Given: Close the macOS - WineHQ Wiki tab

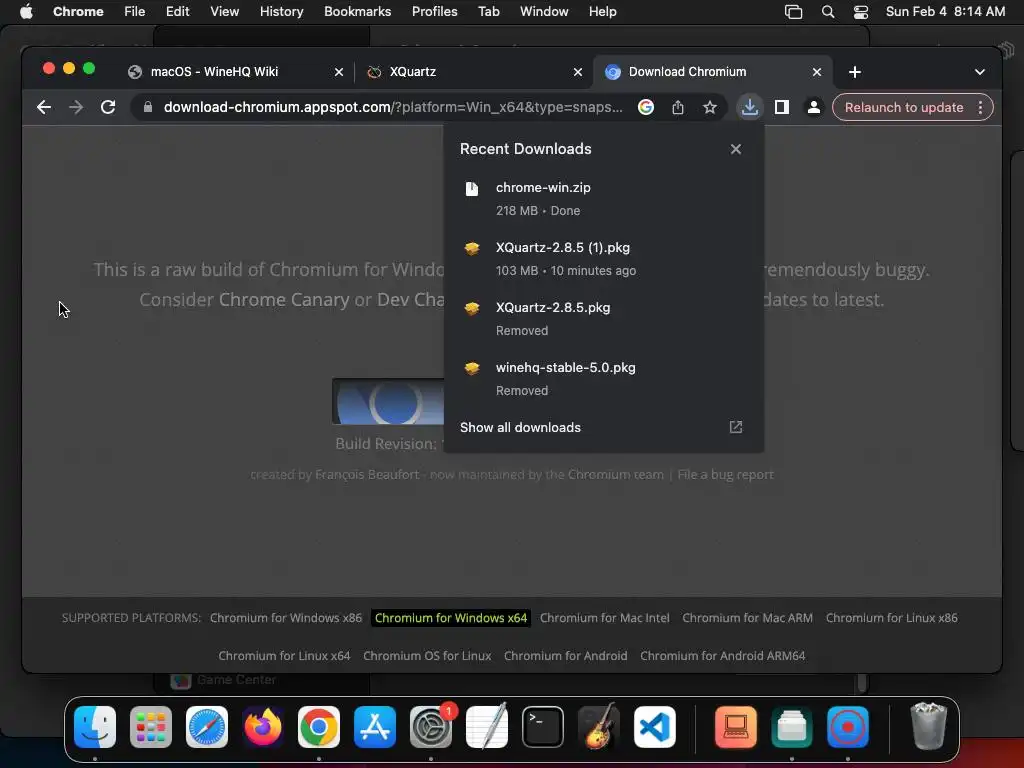Looking at the screenshot, I should [338, 72].
